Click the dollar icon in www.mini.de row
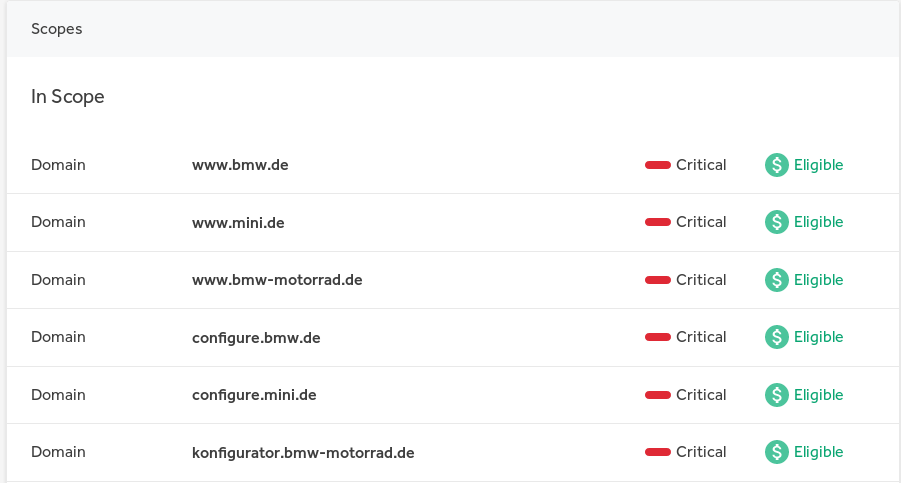 point(776,222)
